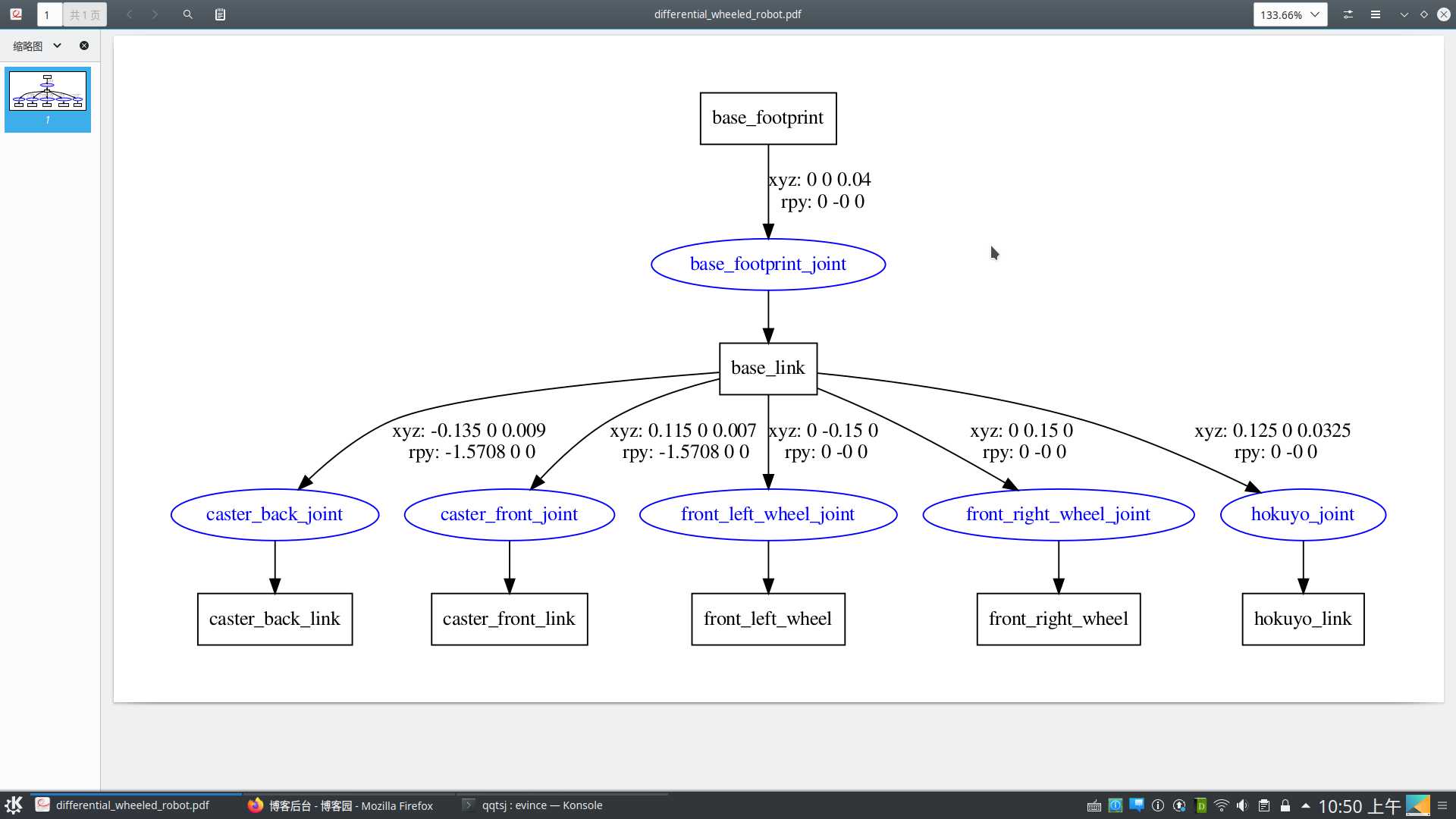
Task: Click the 'xyz: 0.125 0 0.0325' label
Action: [x=1272, y=431]
